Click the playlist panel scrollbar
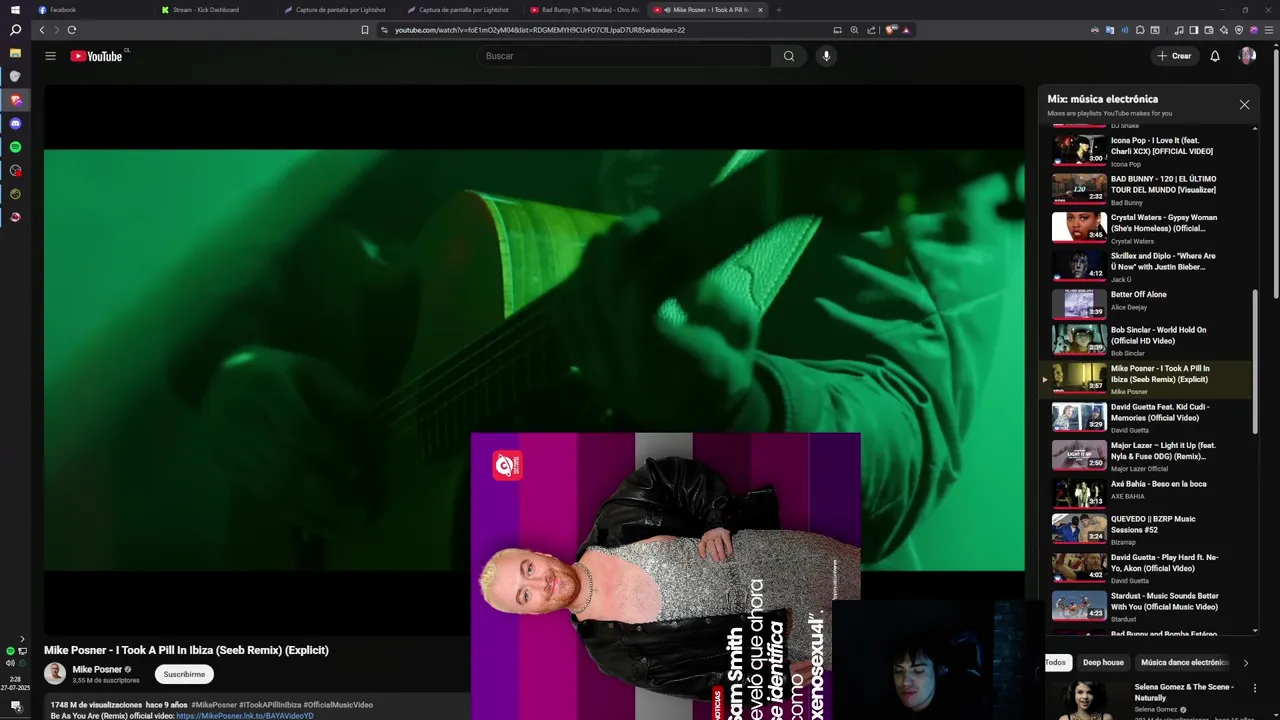 tap(1256, 360)
